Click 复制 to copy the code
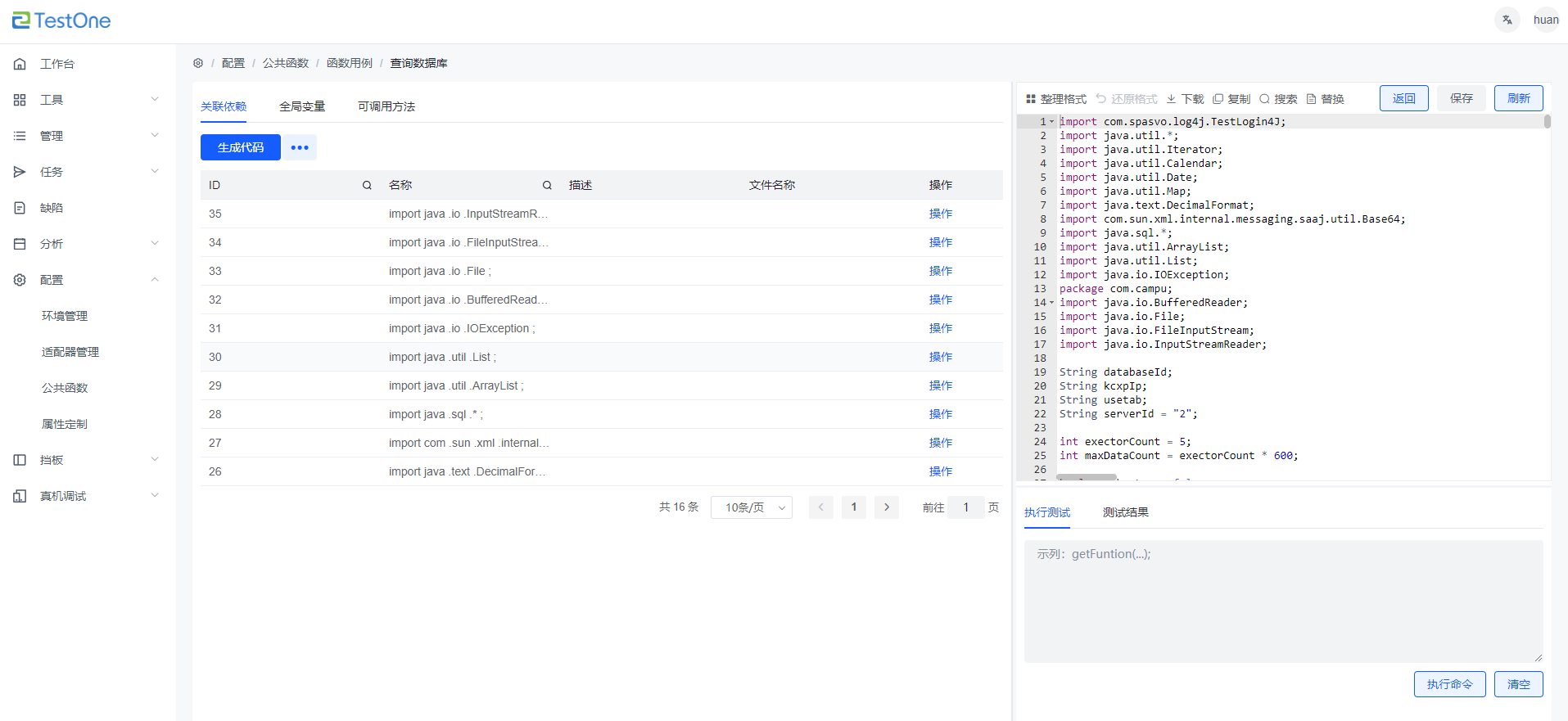Viewport: 1568px width, 721px height. [x=1231, y=99]
